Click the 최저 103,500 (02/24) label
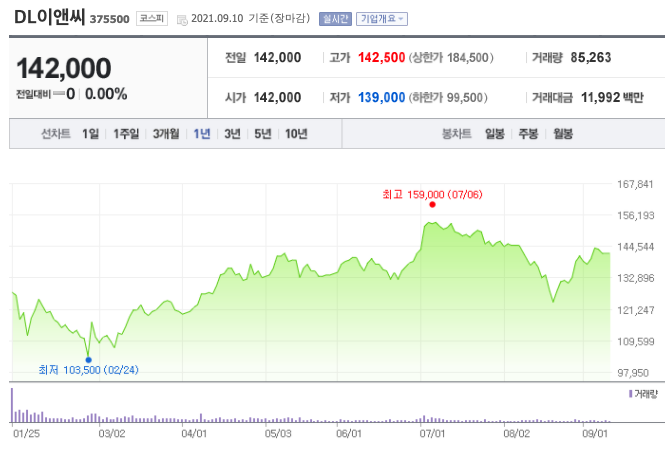 click(x=88, y=370)
